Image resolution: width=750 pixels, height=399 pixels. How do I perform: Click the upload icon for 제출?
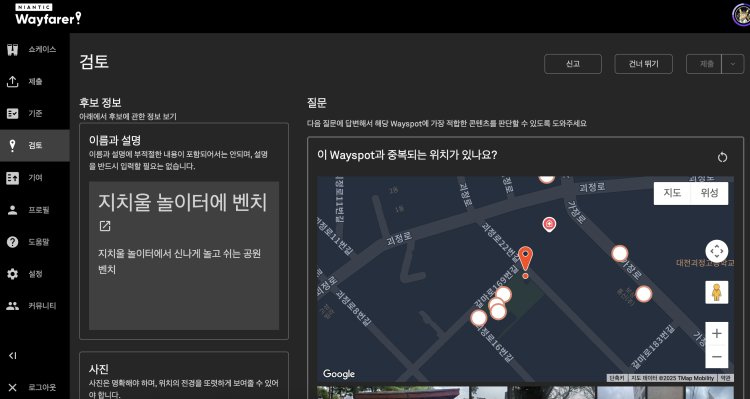[x=12, y=81]
